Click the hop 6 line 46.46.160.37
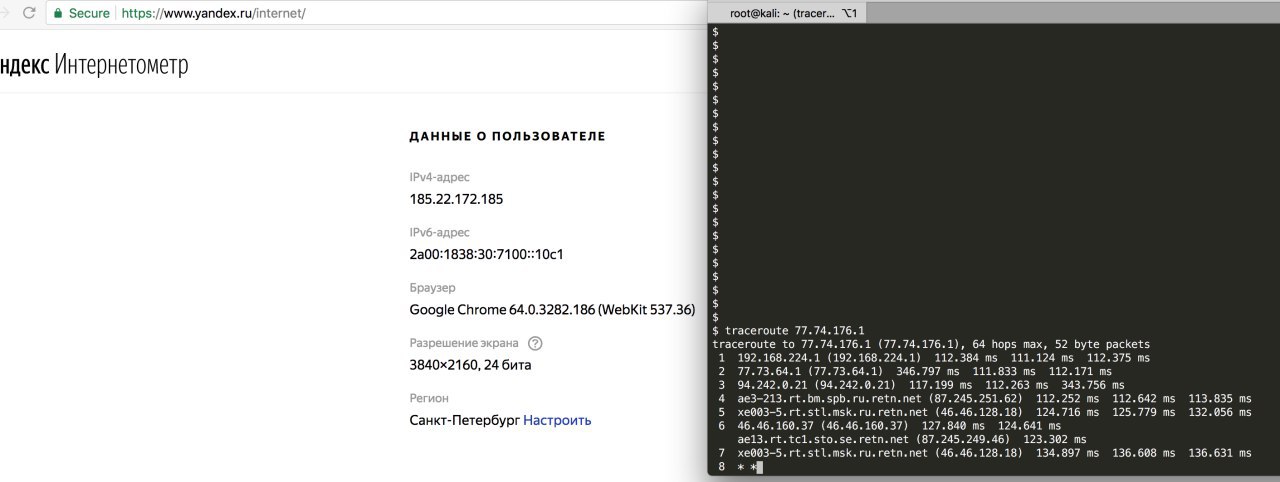The height and width of the screenshot is (482, 1280). tap(889, 426)
